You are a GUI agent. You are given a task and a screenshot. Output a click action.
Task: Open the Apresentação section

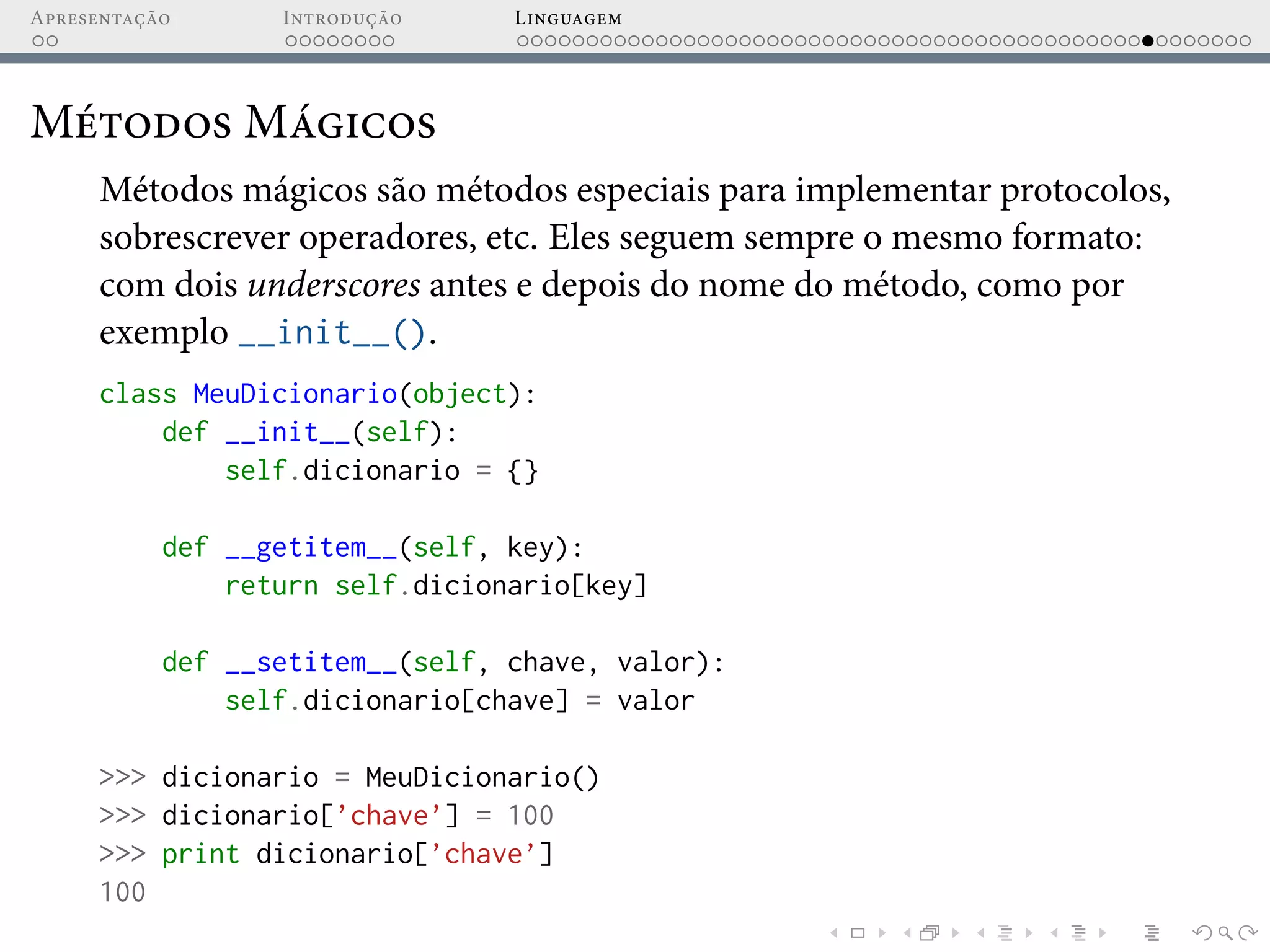100,19
